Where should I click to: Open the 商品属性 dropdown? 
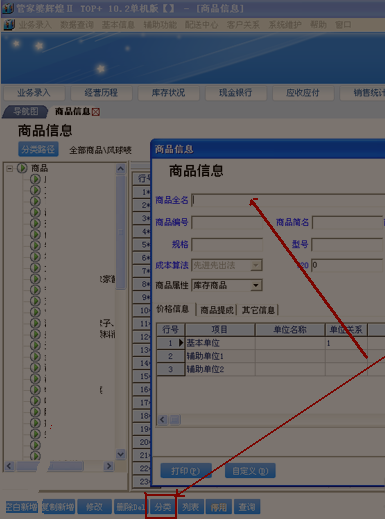point(256,286)
